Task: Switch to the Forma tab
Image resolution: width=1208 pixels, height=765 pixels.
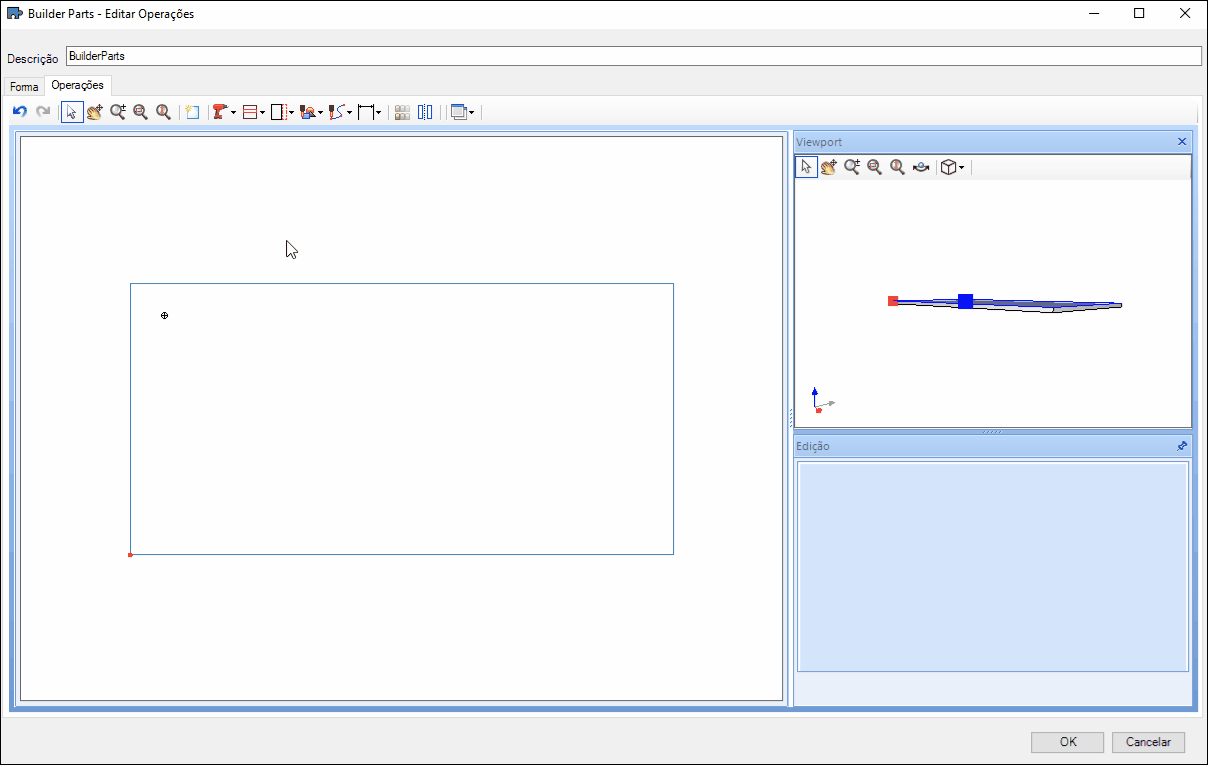Action: coord(24,87)
